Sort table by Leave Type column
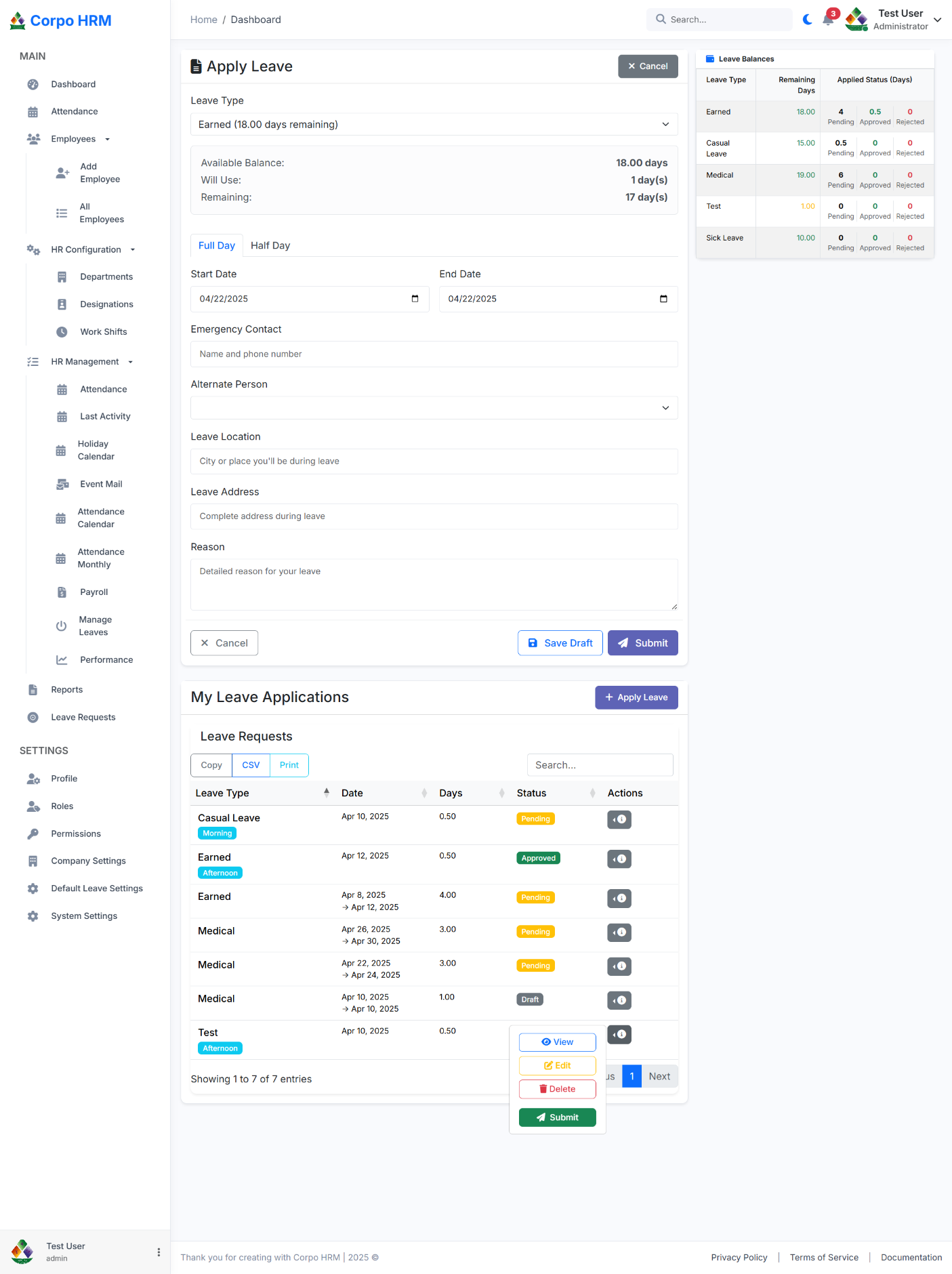 [326, 793]
